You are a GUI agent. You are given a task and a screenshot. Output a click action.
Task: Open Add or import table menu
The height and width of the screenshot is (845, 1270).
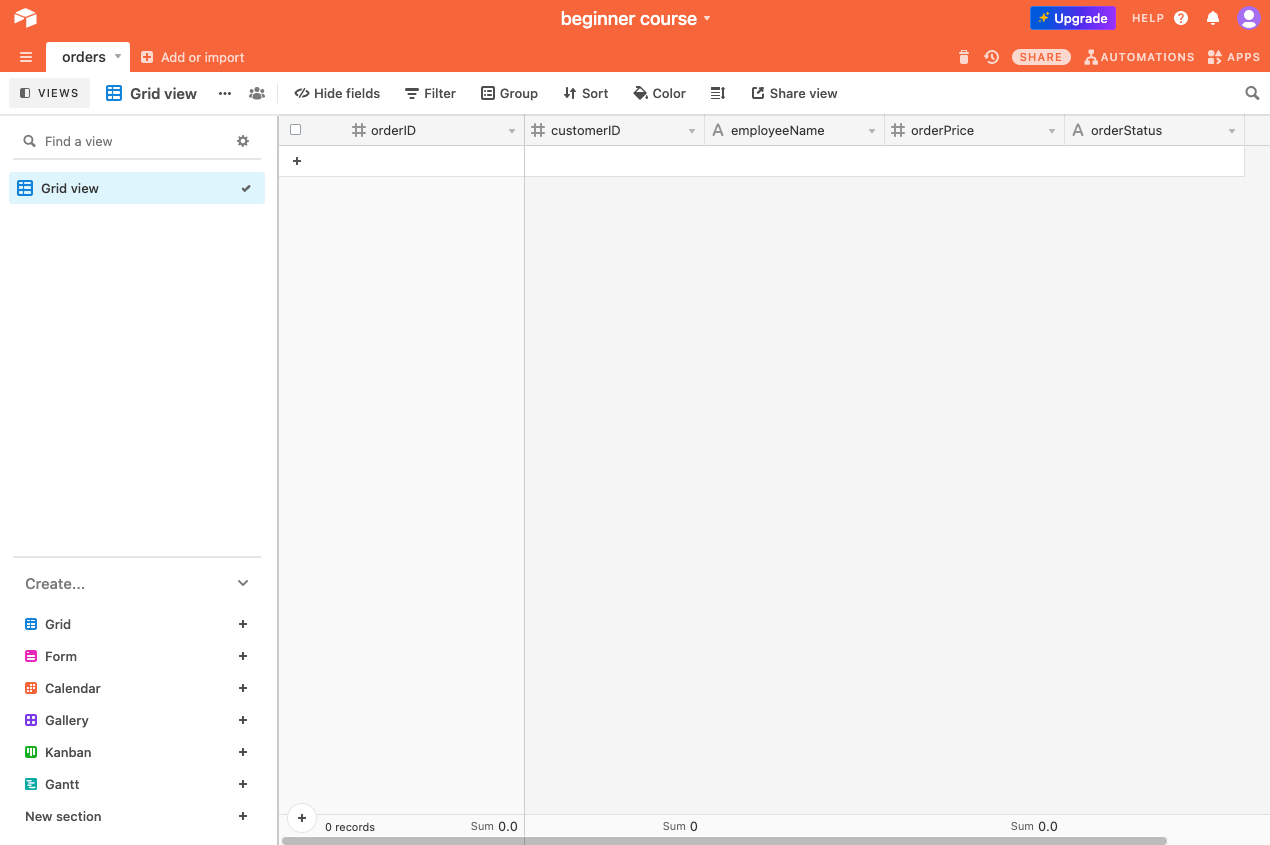(192, 57)
